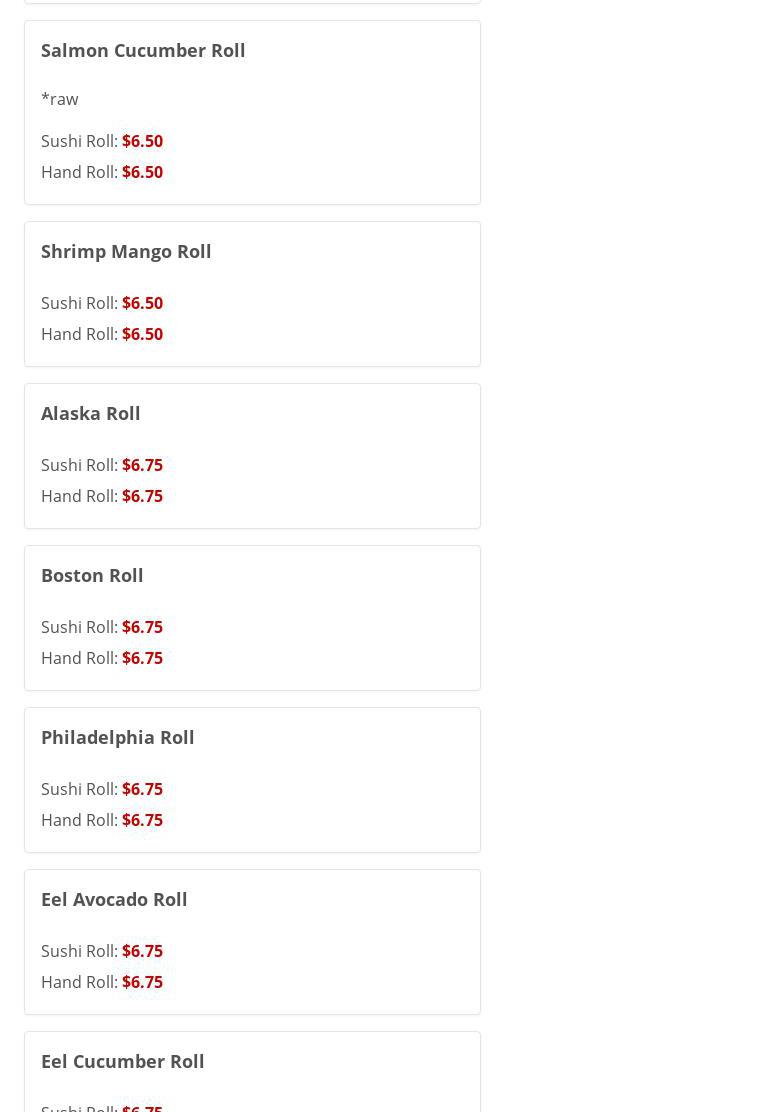Open the Salmon Cucumber Roll item
This screenshot has width=770, height=1112.
coord(143,50)
